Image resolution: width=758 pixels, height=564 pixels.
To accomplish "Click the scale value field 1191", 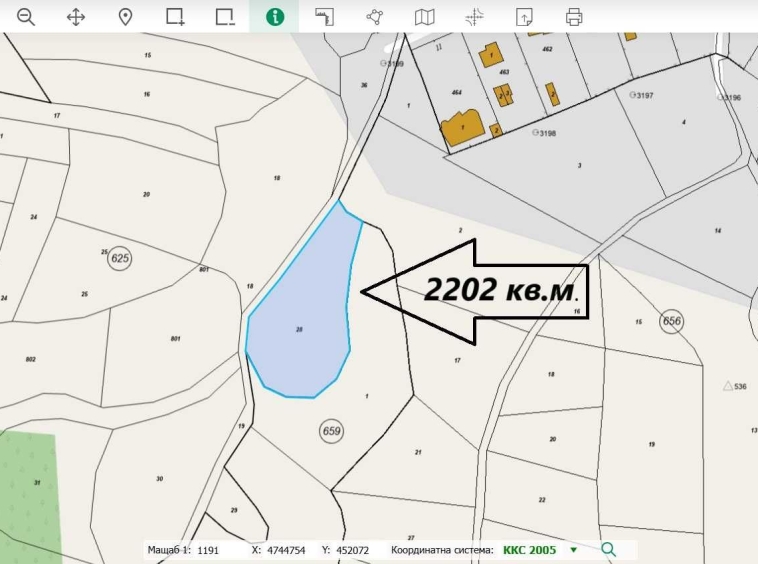I will (x=208, y=550).
